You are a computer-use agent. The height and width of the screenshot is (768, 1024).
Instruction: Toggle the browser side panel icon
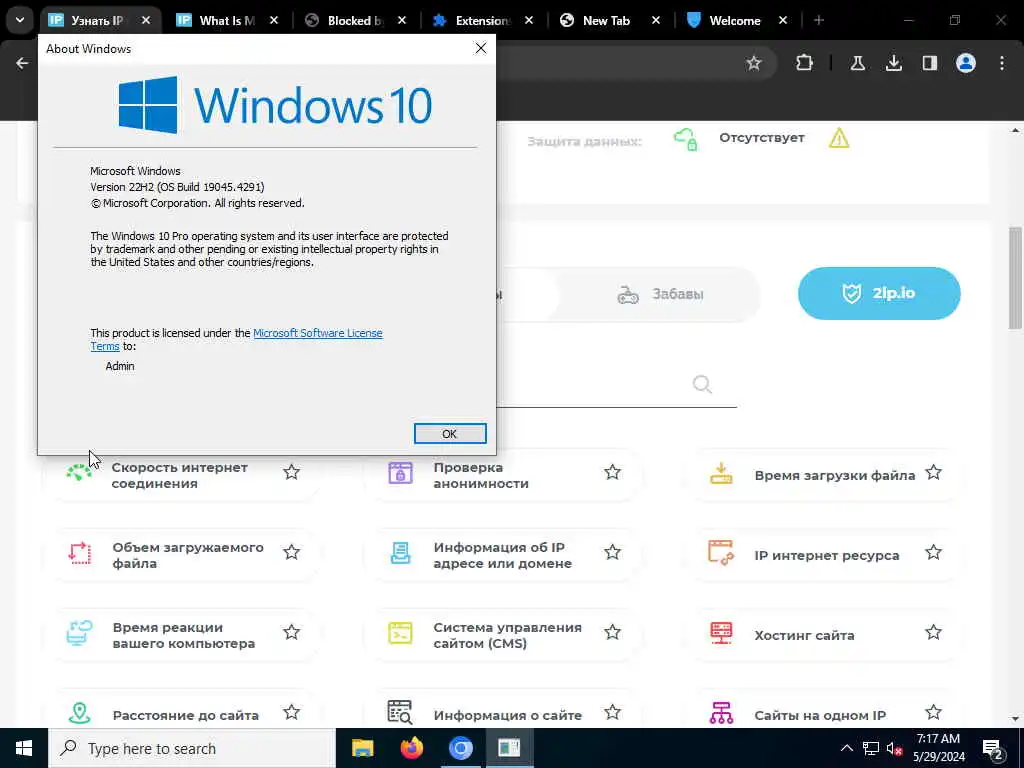[x=929, y=63]
